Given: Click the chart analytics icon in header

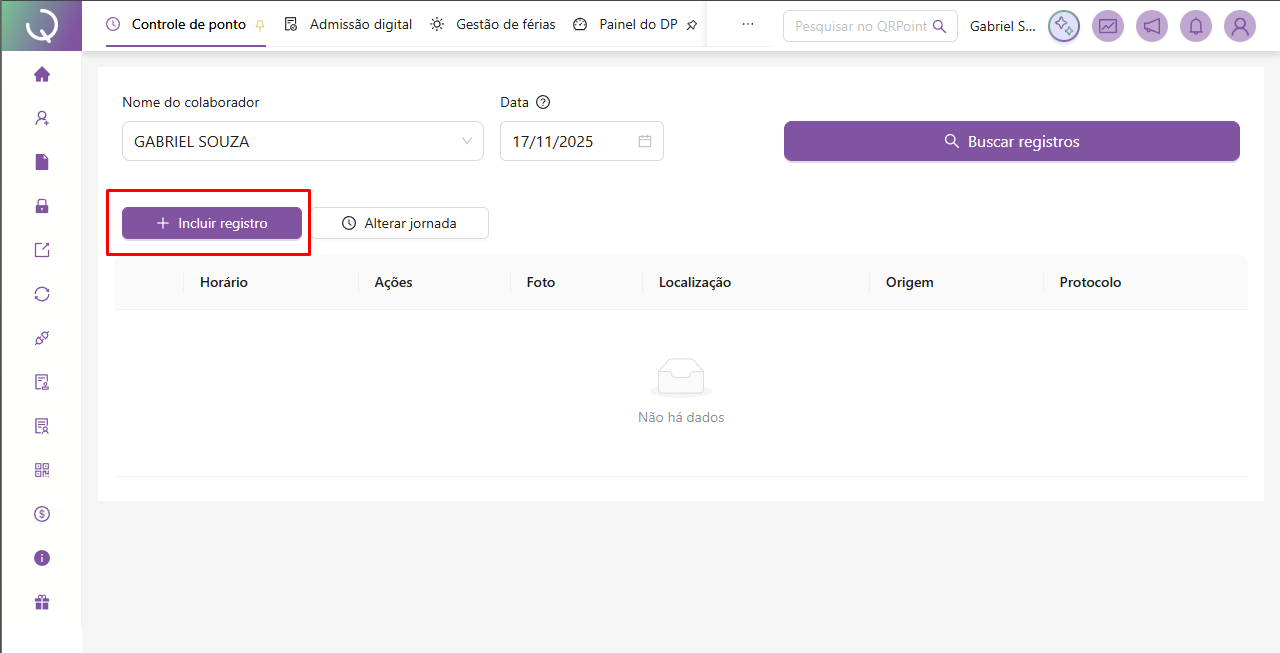Looking at the screenshot, I should pos(1108,26).
